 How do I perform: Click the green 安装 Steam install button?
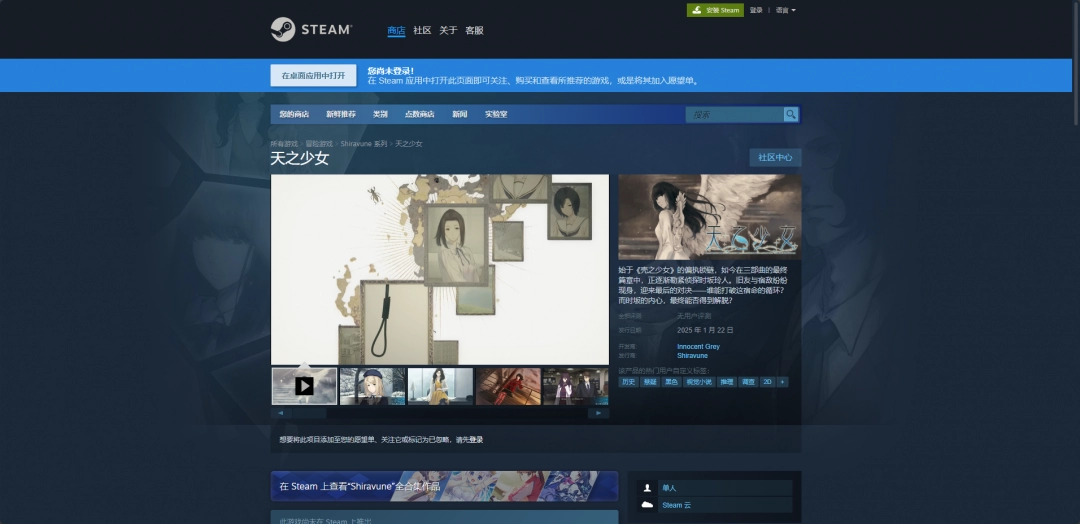[715, 10]
